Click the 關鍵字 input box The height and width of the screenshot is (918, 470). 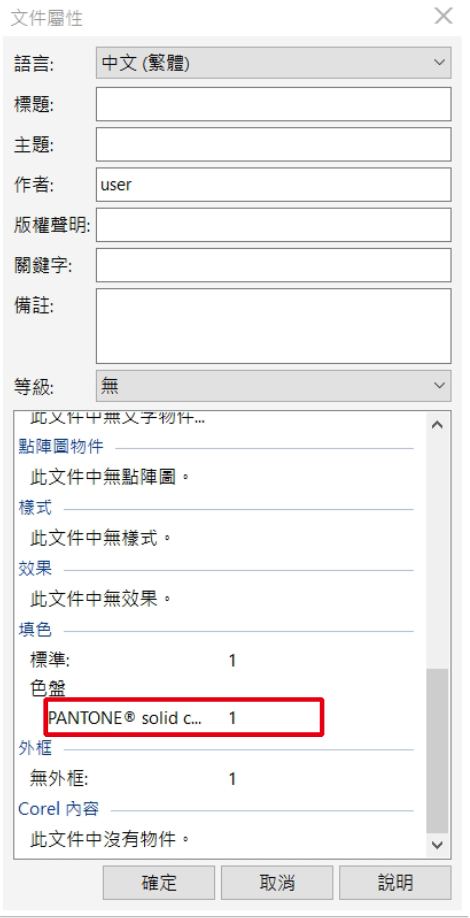pyautogui.click(x=273, y=265)
